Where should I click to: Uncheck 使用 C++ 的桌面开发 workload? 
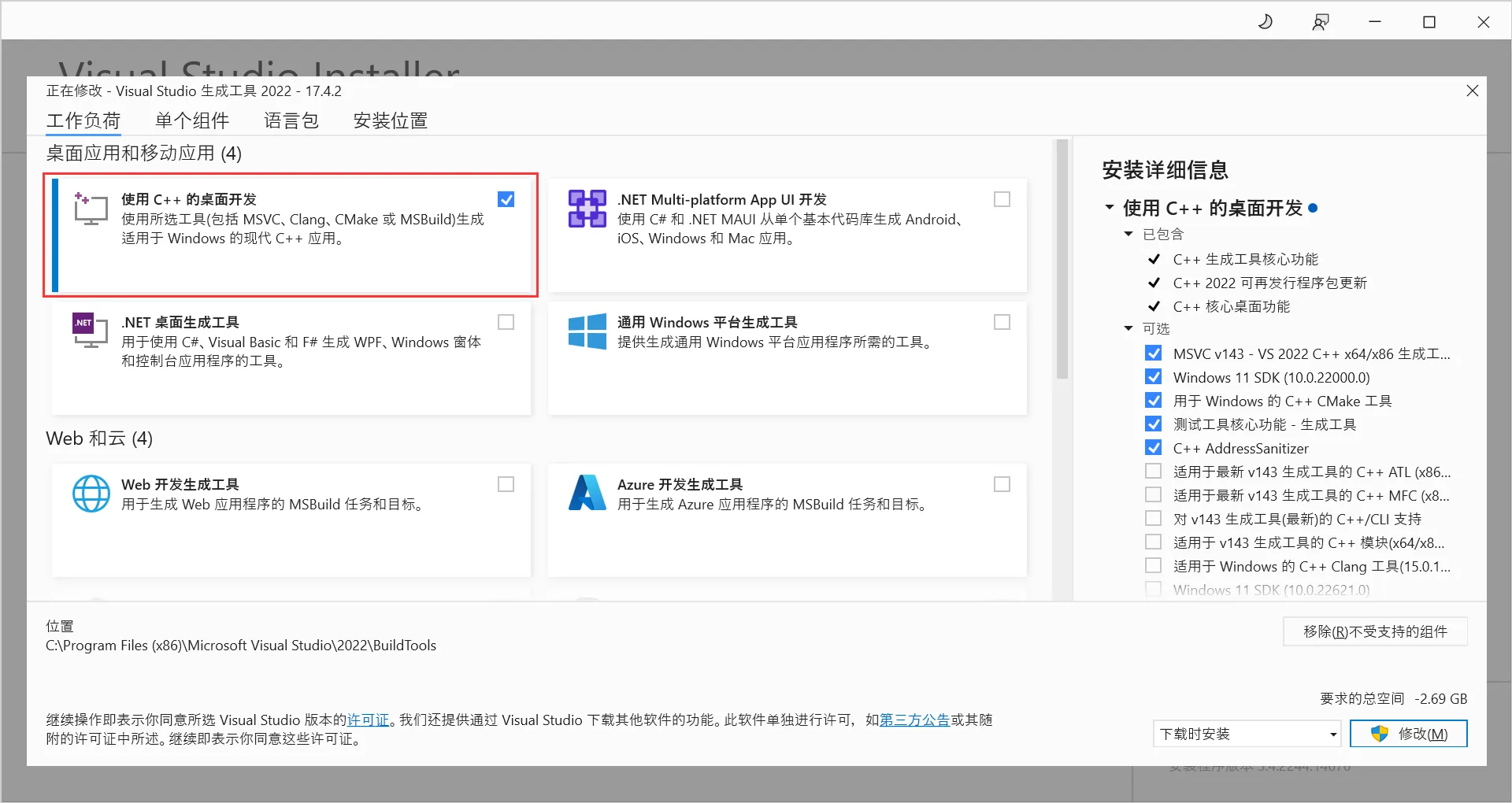point(506,199)
